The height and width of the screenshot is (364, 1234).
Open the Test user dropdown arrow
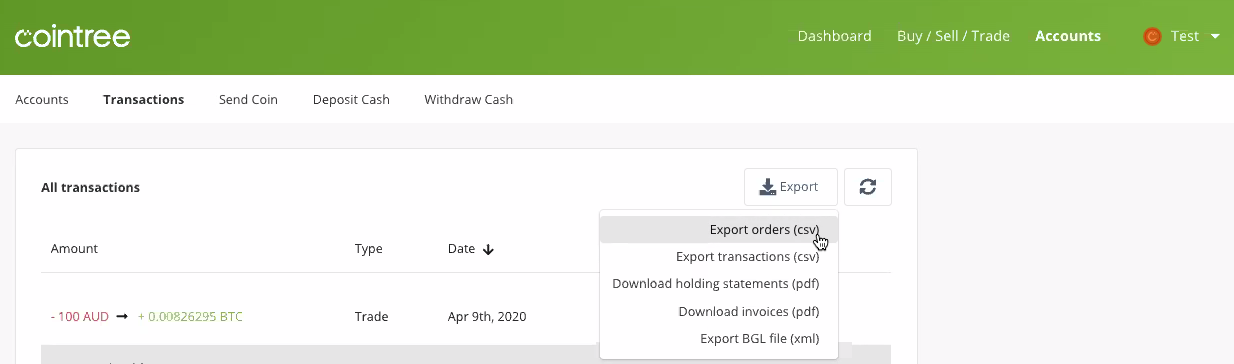(1215, 36)
